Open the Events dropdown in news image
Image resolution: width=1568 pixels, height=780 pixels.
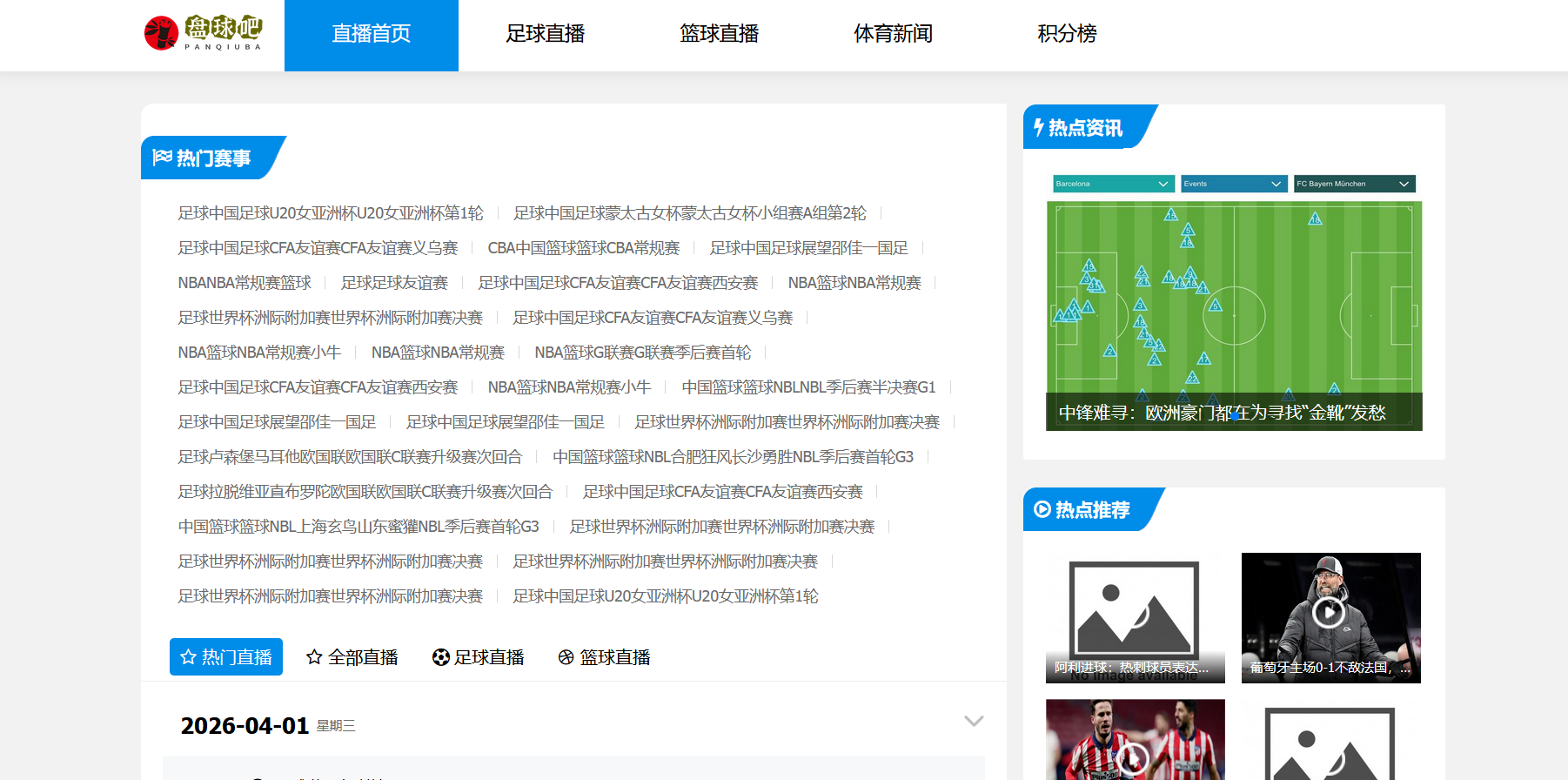(x=1234, y=184)
